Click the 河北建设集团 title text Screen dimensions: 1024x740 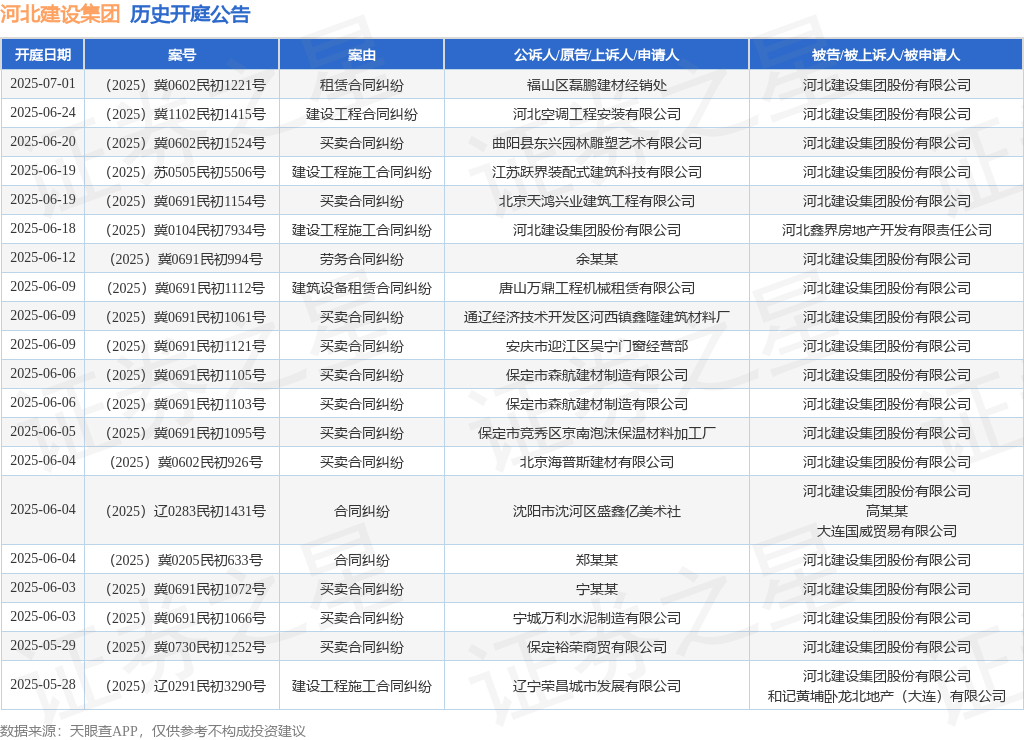(60, 14)
